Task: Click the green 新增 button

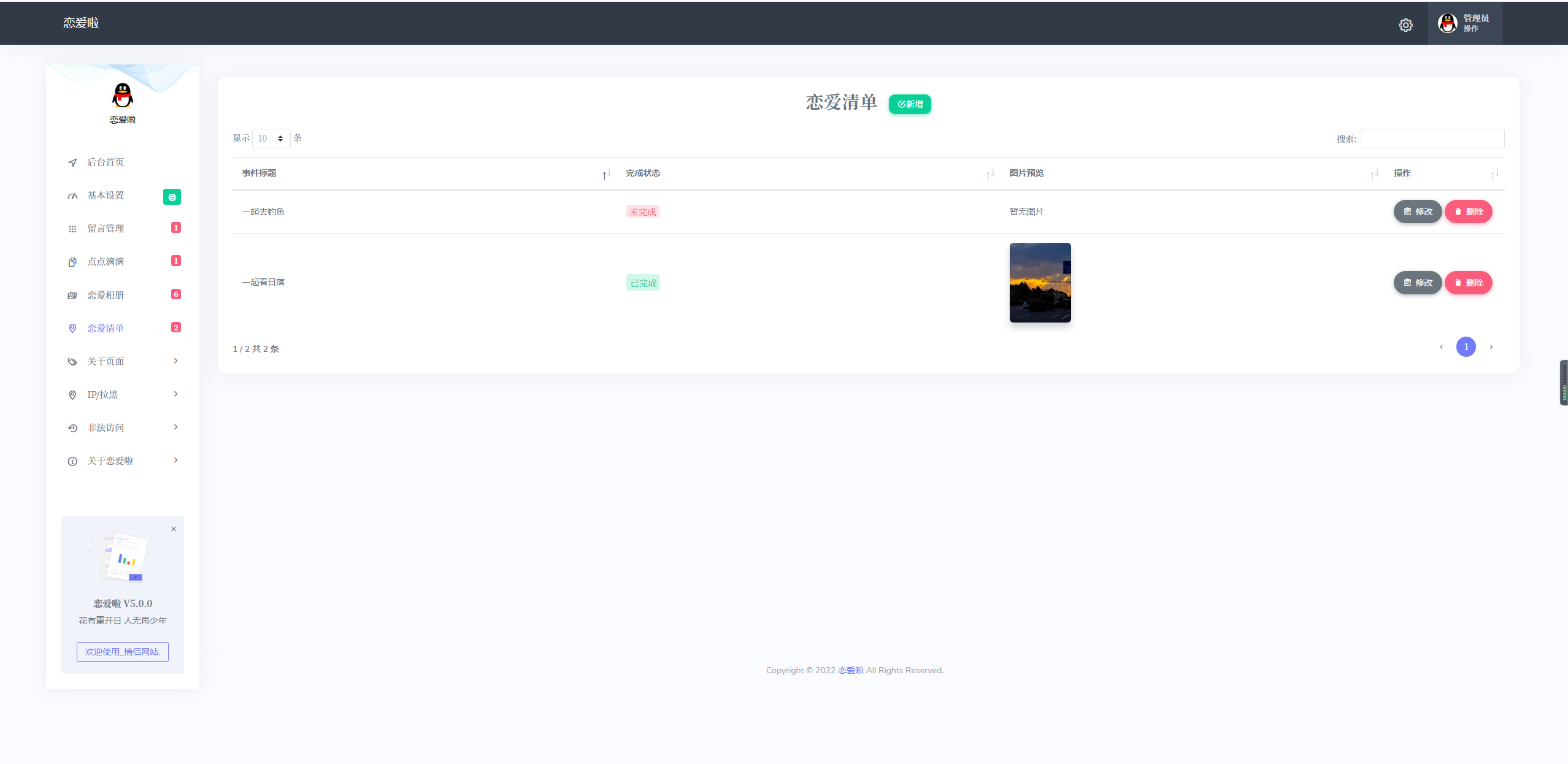Action: coord(910,104)
